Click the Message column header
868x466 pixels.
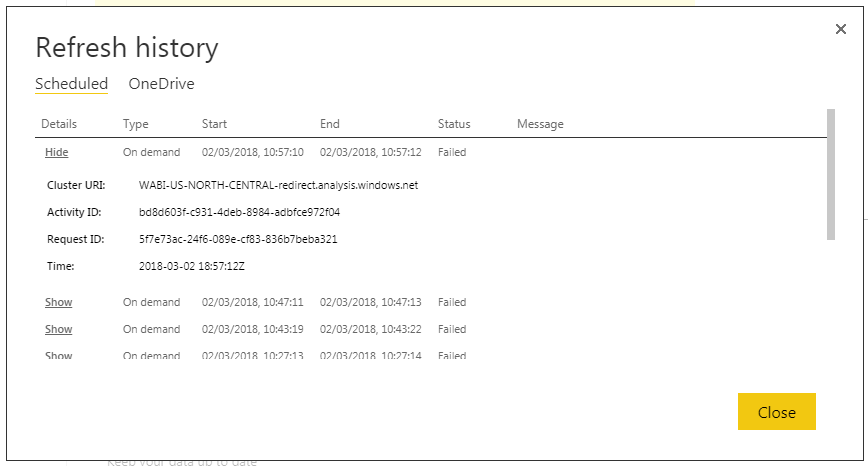click(540, 124)
